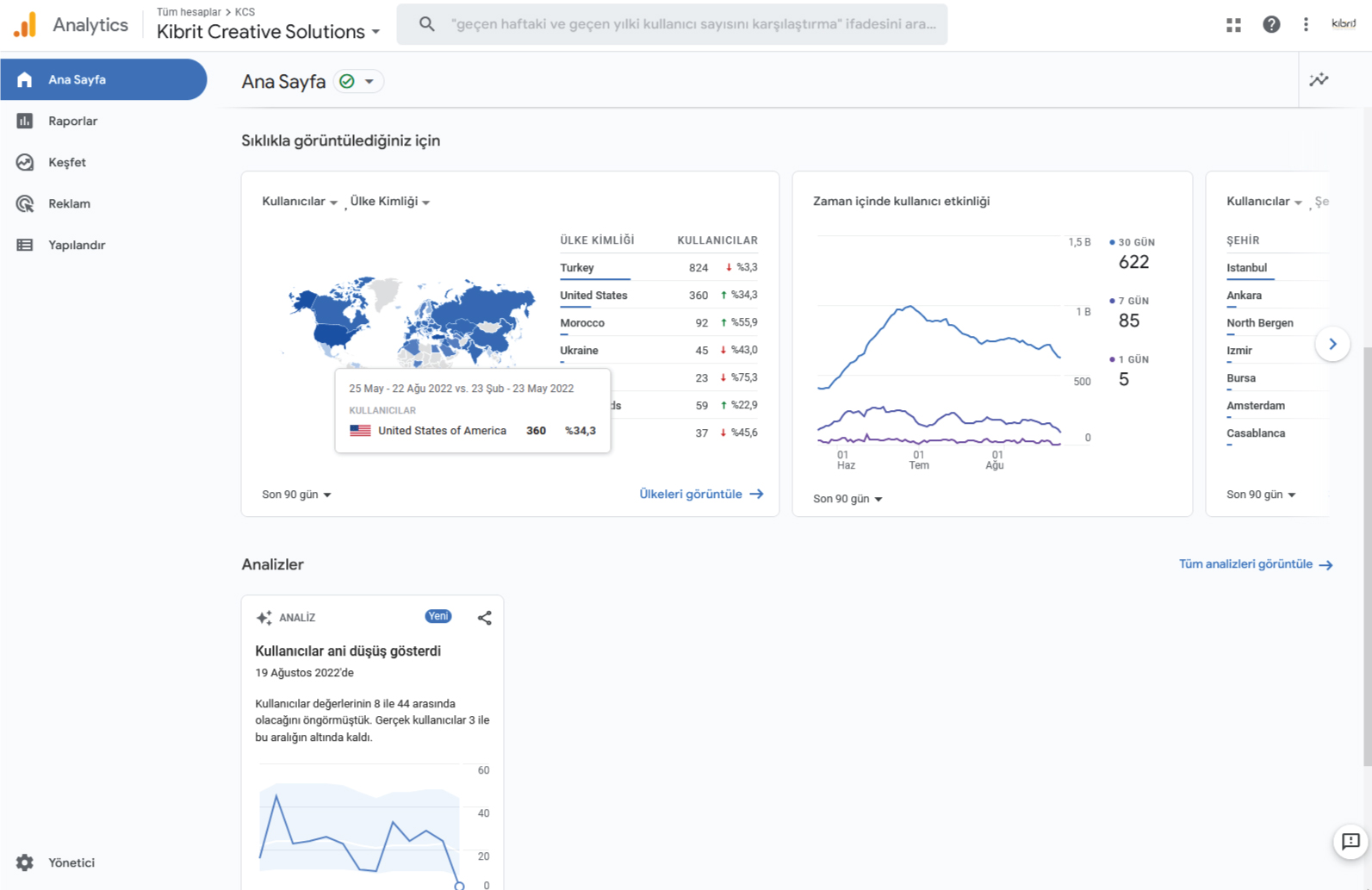
Task: Open Ana Sayfa in the sidebar
Action: pos(103,79)
